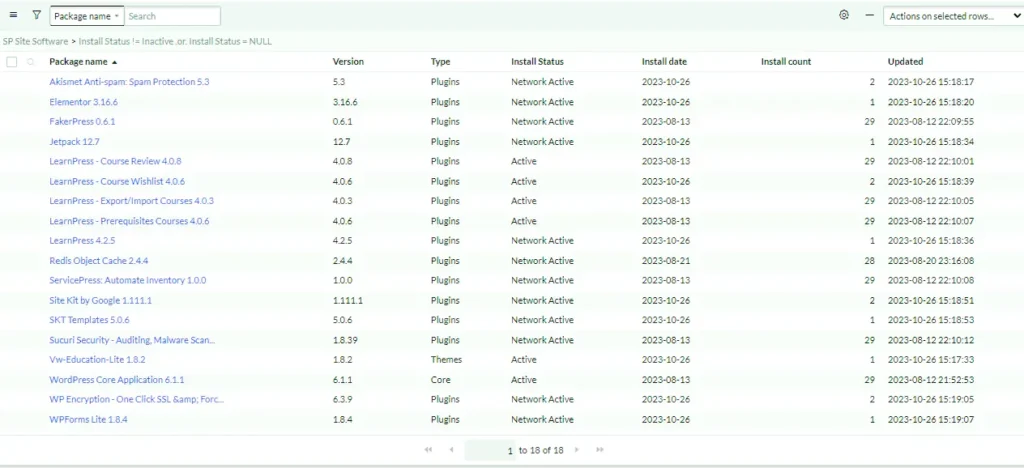This screenshot has width=1024, height=468.
Task: Click the '1 to 18 of 18' pagination text
Action: pos(541,450)
